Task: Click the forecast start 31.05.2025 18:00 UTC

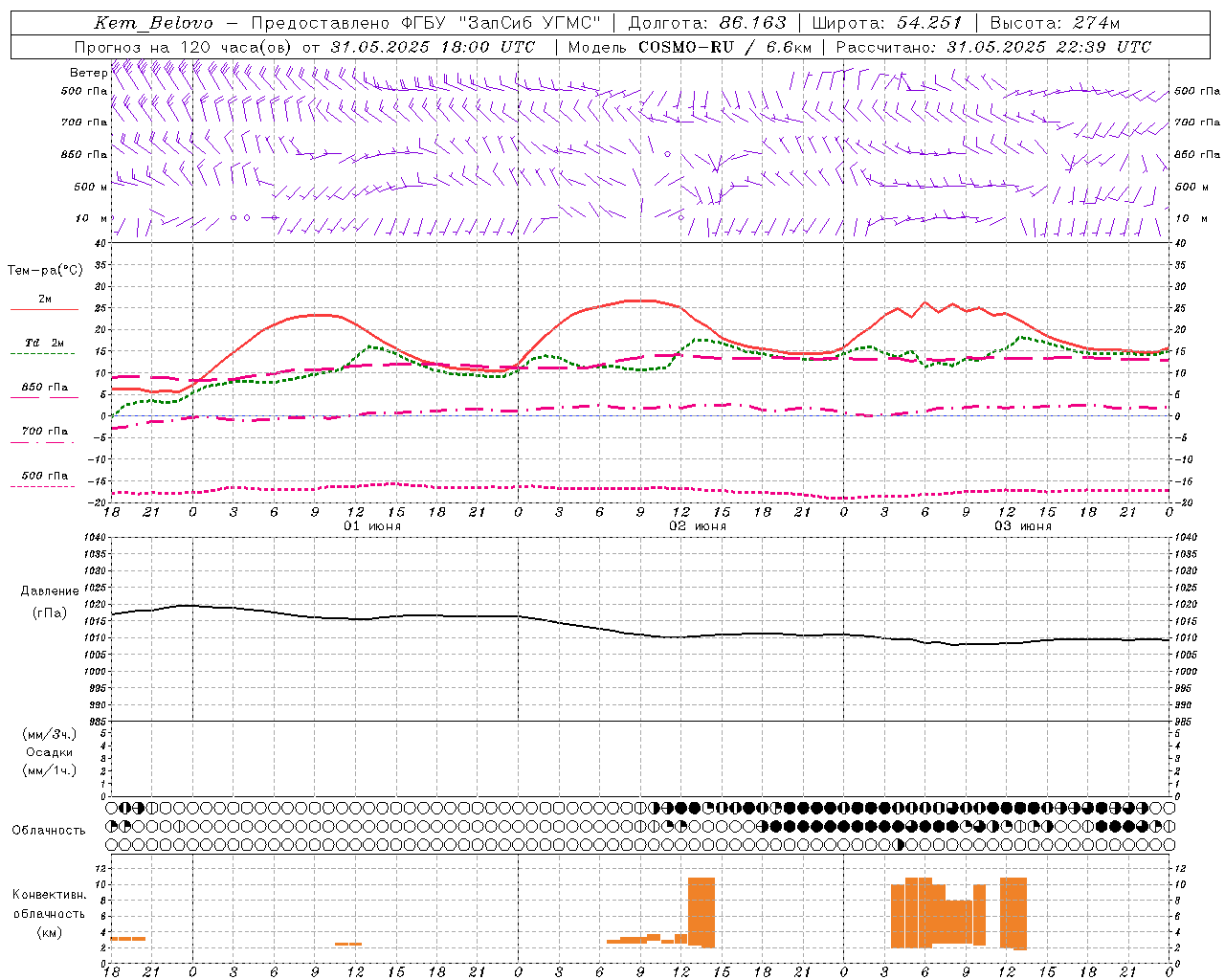Action: point(433,47)
